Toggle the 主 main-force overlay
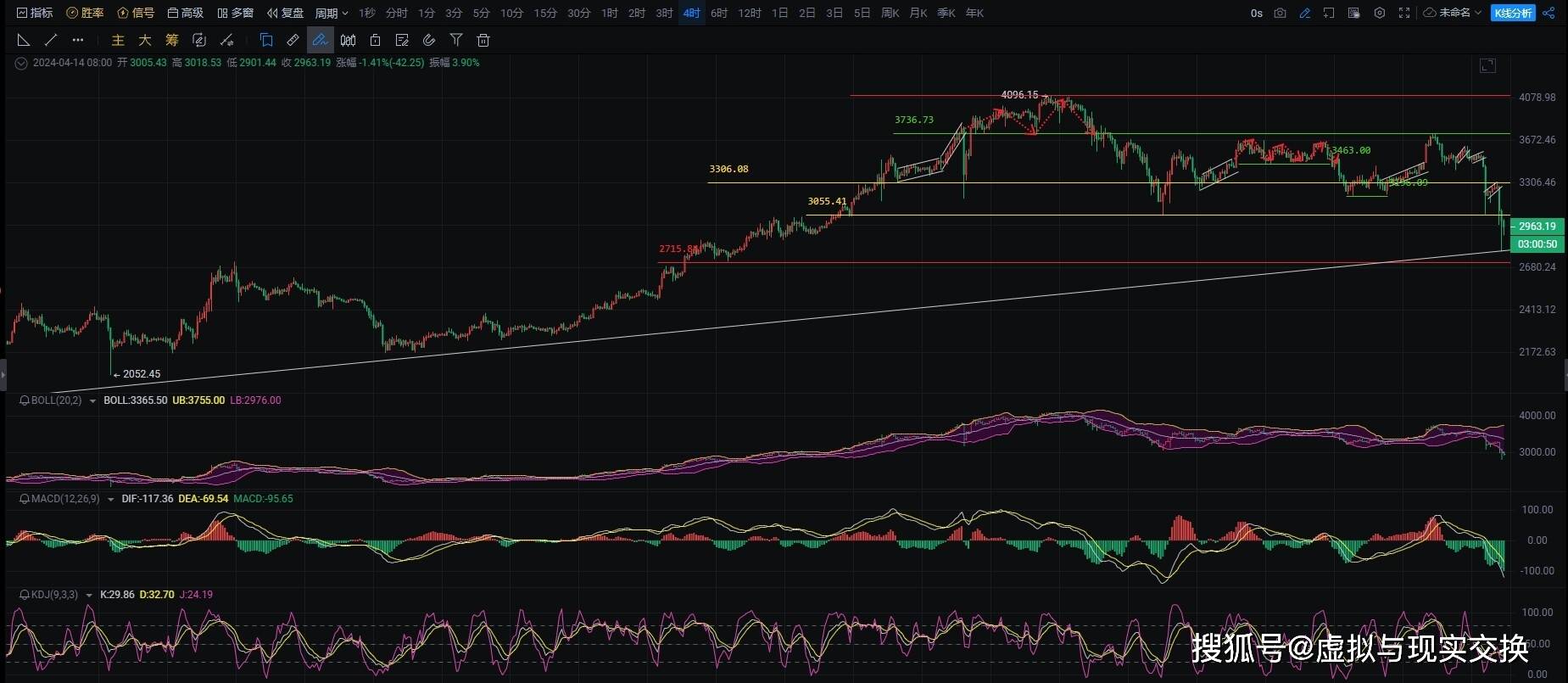Viewport: 1568px width, 683px height. (x=118, y=40)
